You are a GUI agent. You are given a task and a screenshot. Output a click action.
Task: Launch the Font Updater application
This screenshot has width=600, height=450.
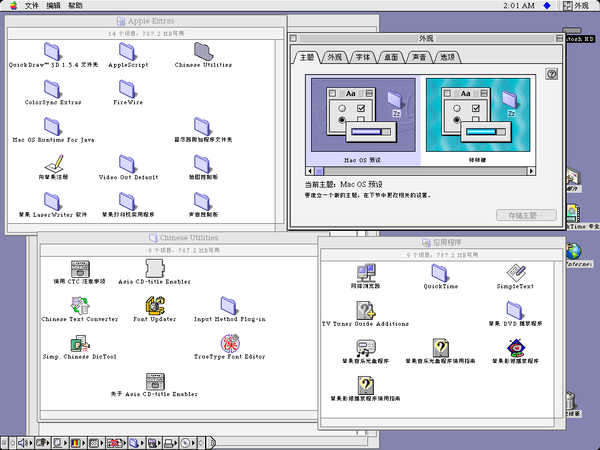tap(155, 306)
